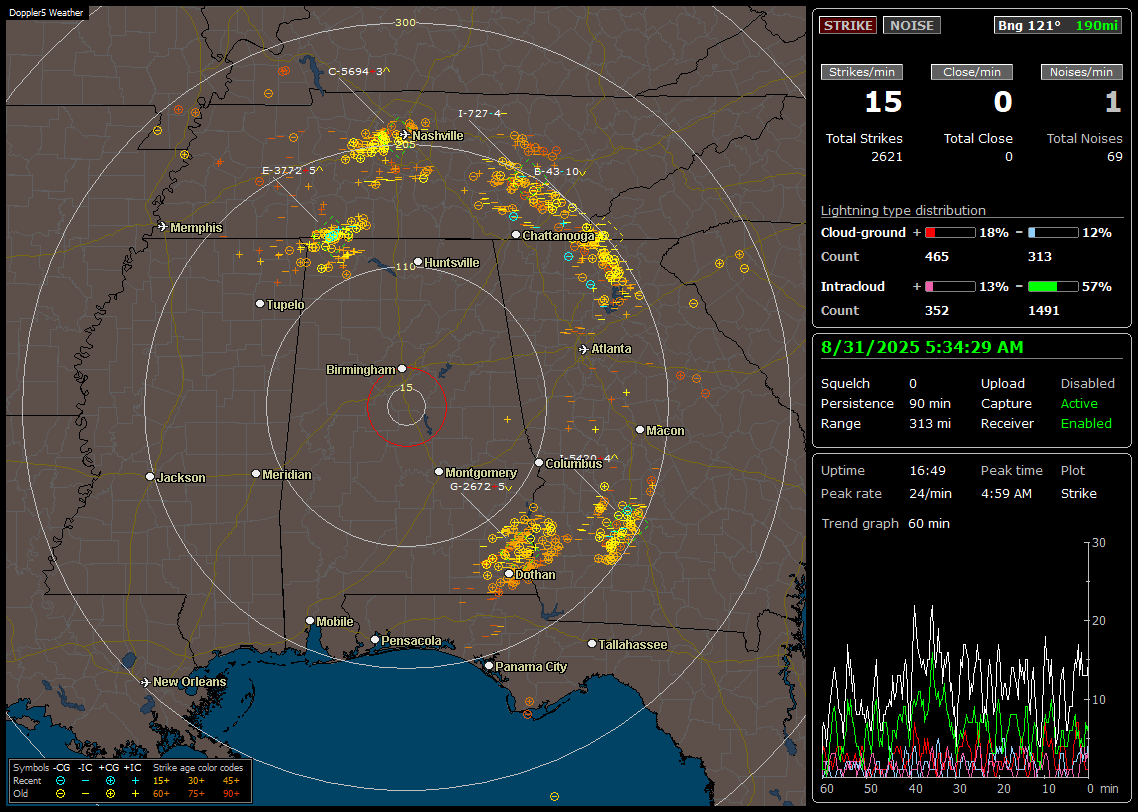Click the NOISE indicator button

tap(912, 25)
